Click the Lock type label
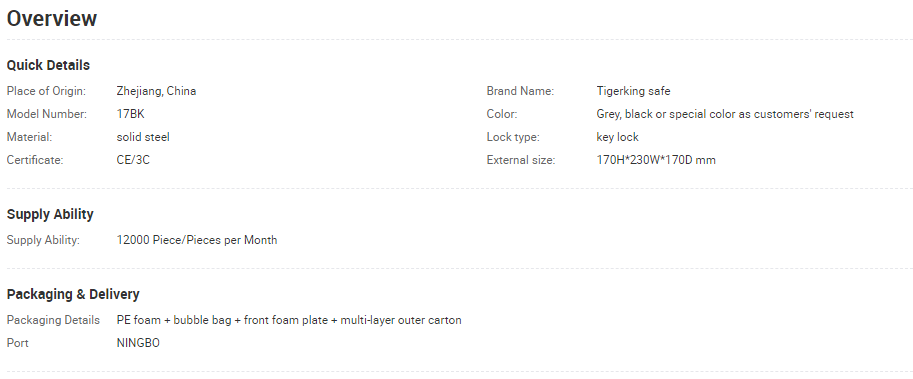Screen dimensions: 913x379 click(x=513, y=137)
